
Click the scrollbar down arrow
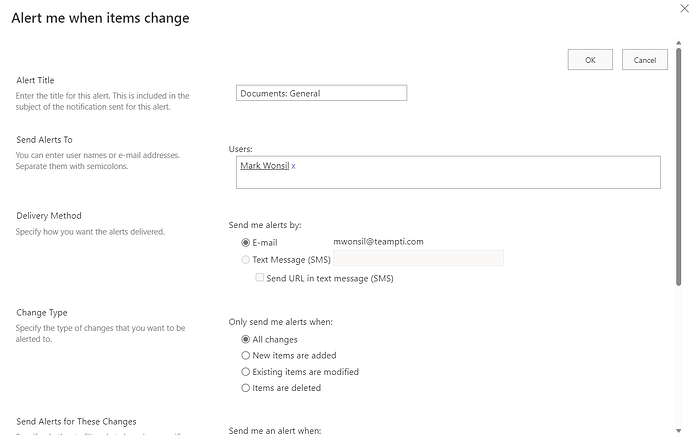(679, 431)
